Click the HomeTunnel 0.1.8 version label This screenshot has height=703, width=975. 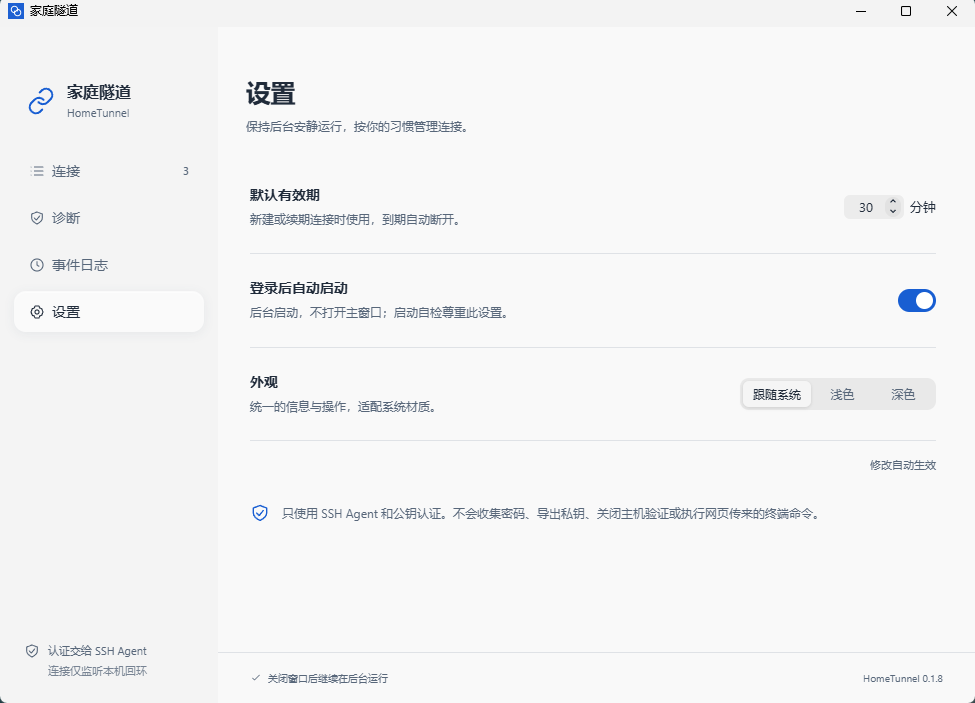point(903,678)
